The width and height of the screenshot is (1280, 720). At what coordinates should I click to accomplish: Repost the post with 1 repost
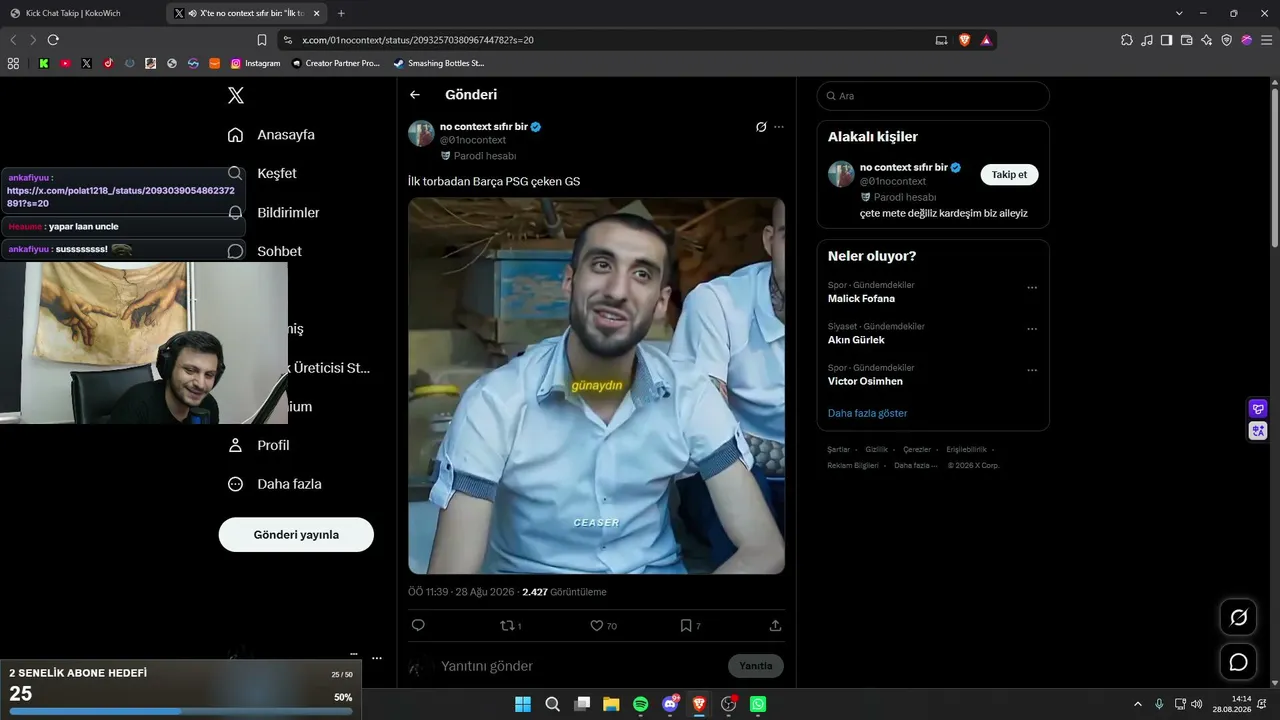(510, 626)
